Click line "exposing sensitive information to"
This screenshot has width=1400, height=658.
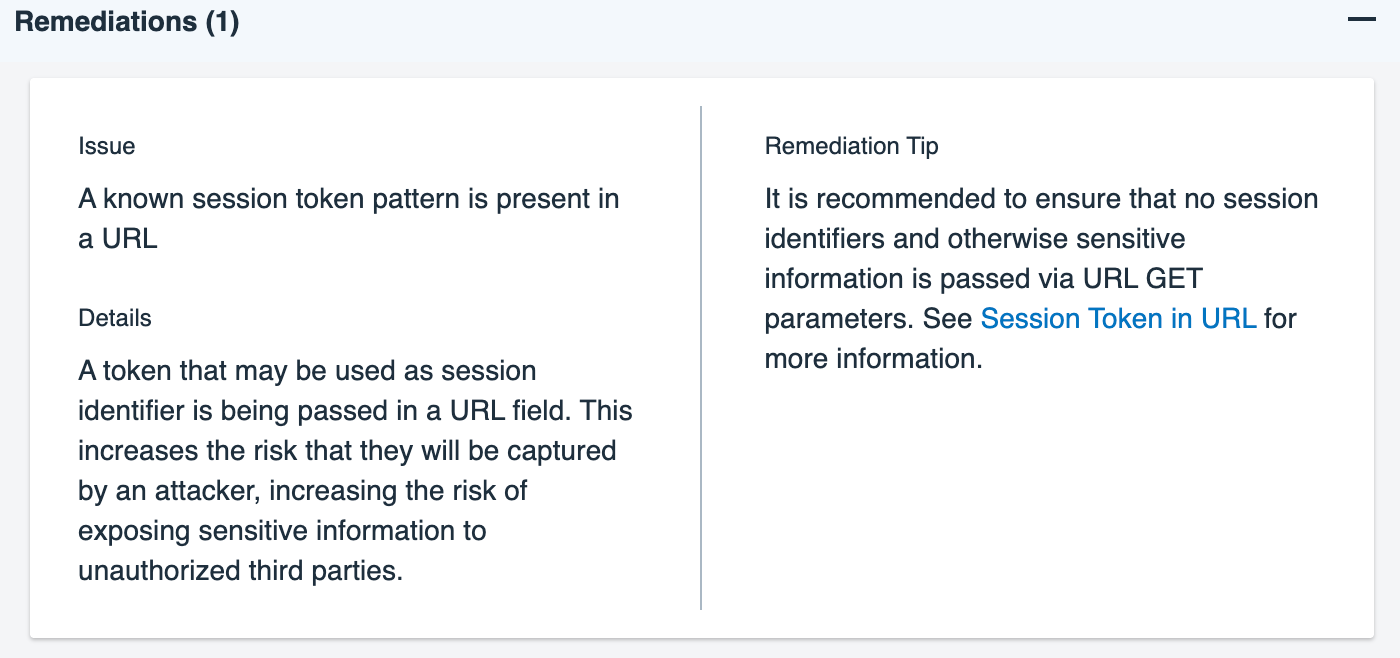282,531
